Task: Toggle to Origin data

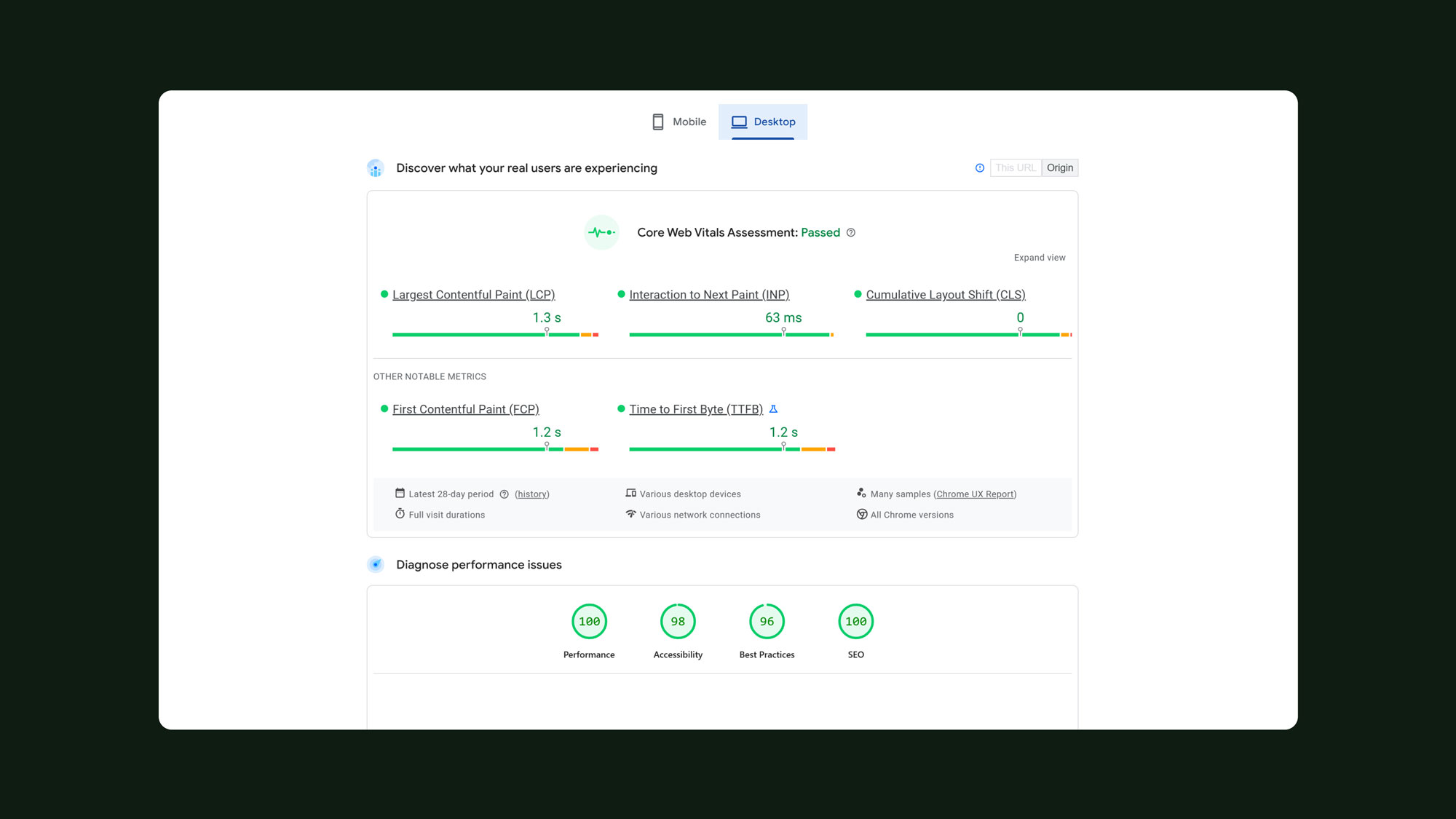Action: point(1060,168)
